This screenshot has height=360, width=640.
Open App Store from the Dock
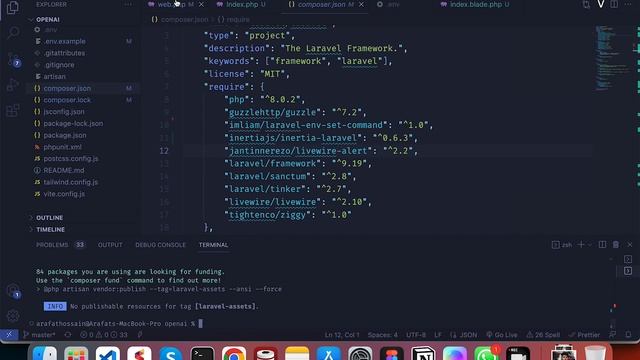(x=329, y=353)
